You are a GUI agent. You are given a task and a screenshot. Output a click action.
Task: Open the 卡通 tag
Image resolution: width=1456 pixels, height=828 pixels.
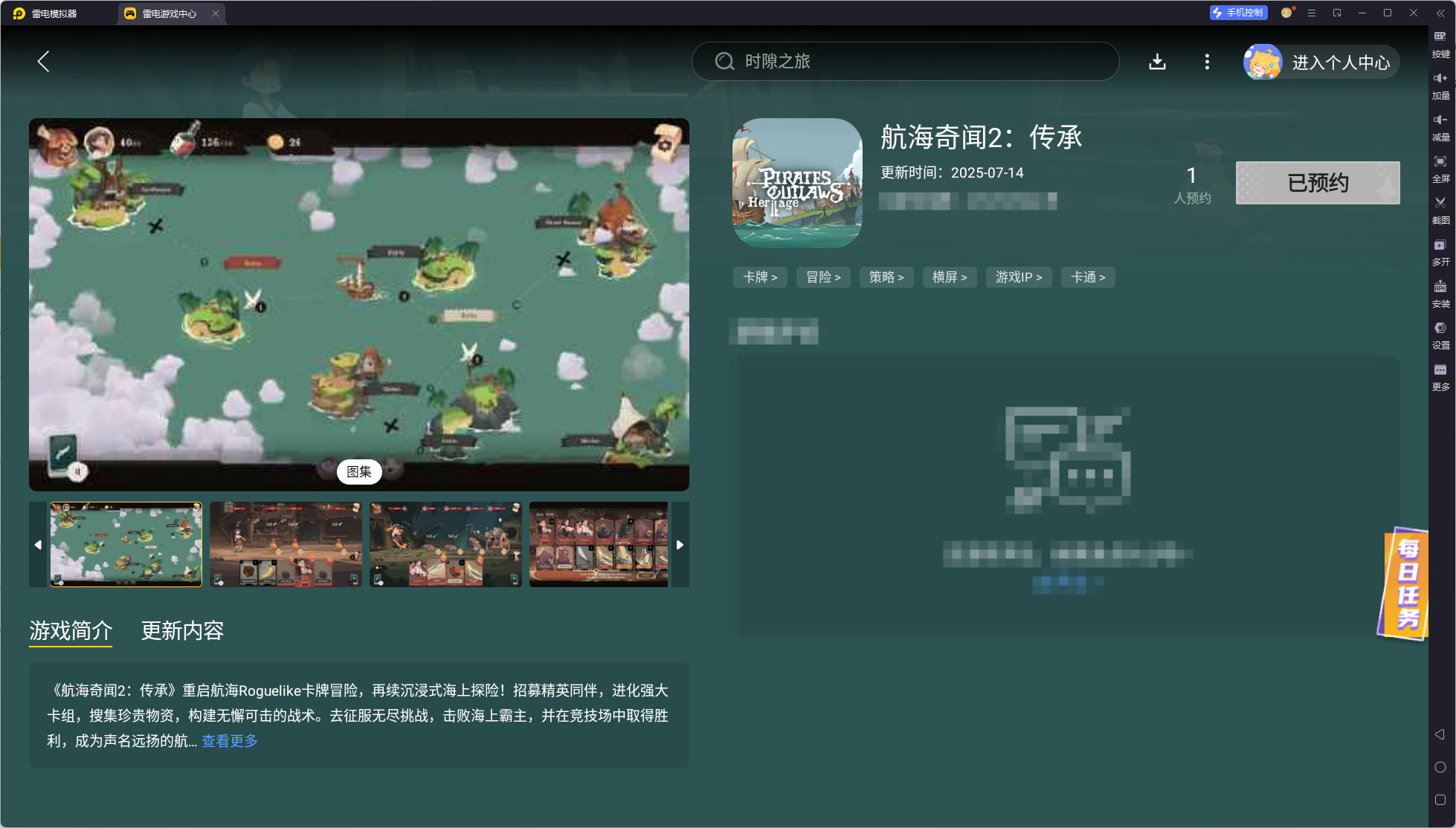click(1088, 277)
